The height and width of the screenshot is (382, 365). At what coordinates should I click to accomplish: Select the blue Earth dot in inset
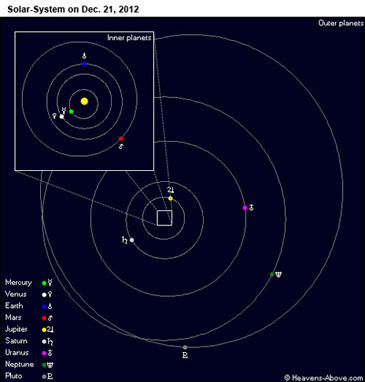84,64
